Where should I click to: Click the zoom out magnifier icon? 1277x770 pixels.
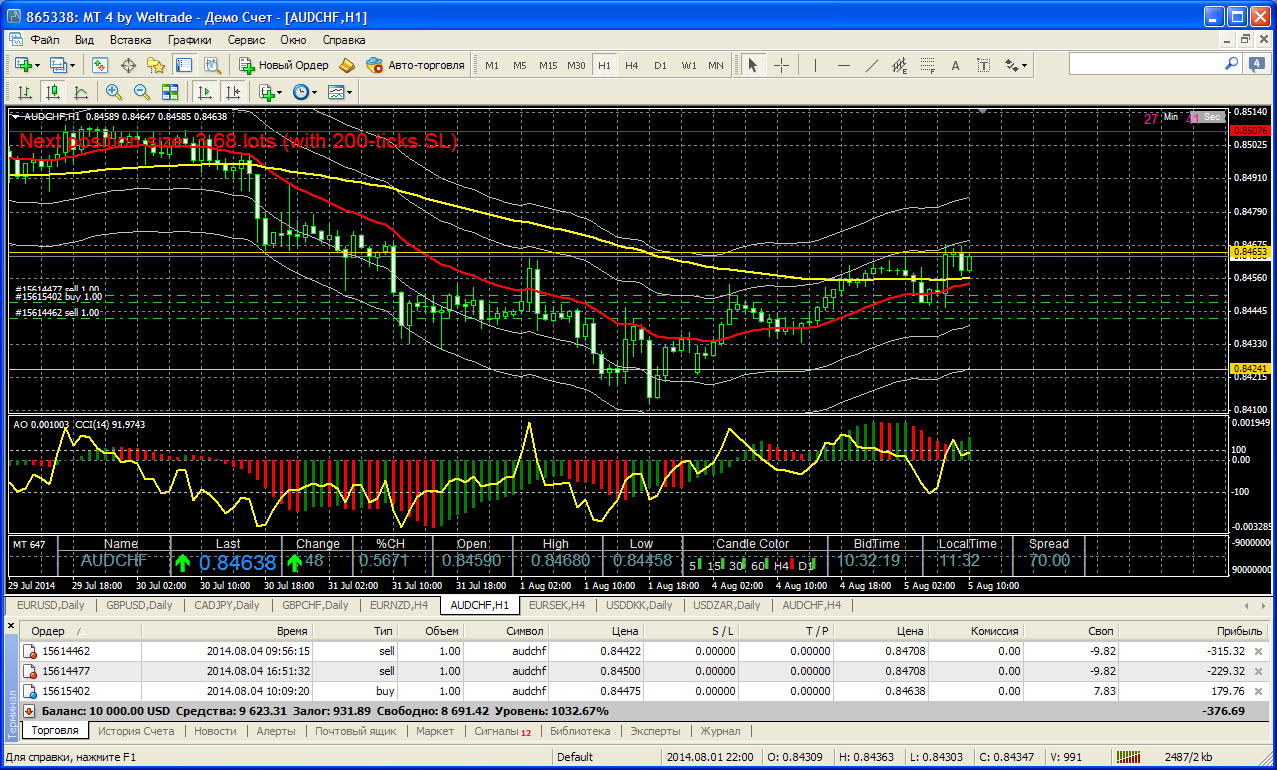tap(141, 92)
